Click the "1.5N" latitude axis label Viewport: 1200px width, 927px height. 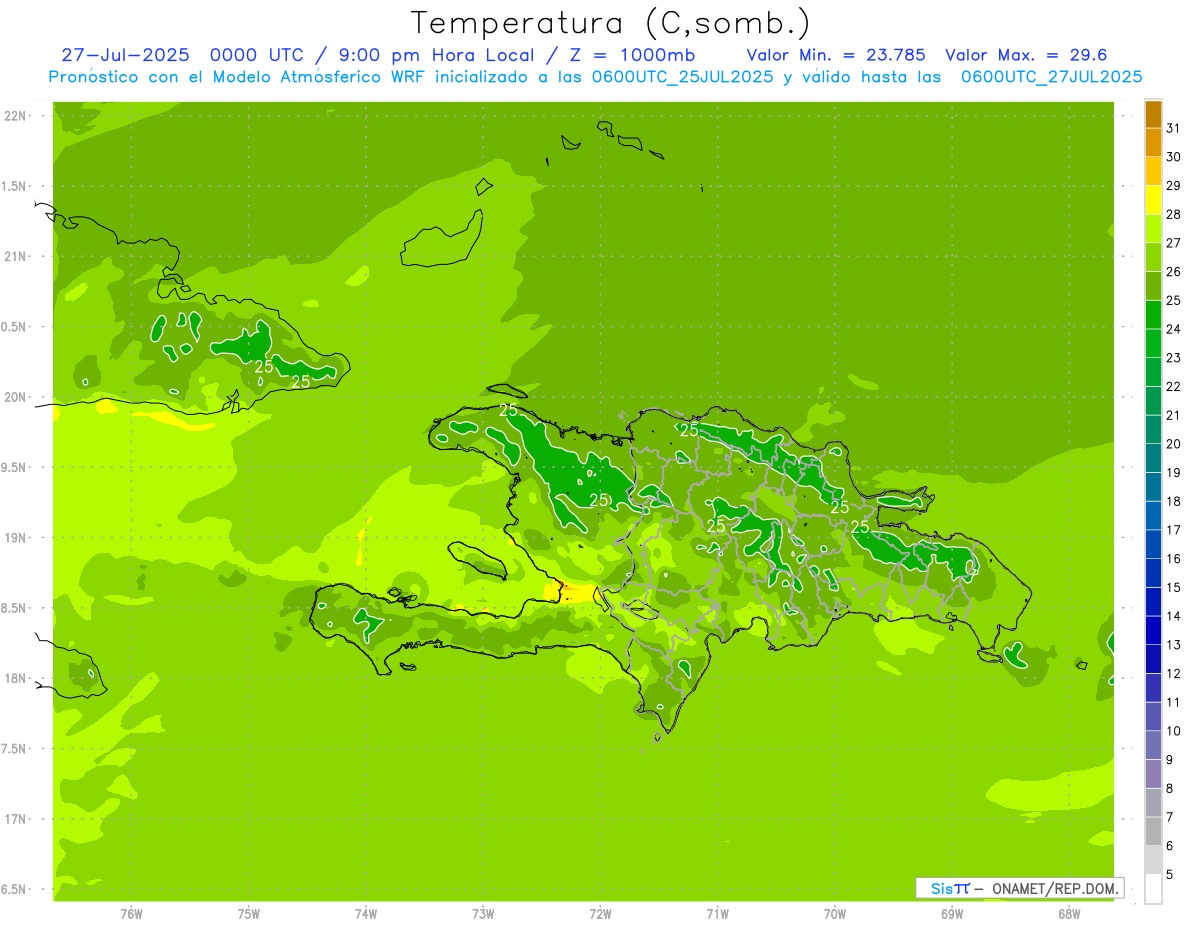[x=15, y=187]
